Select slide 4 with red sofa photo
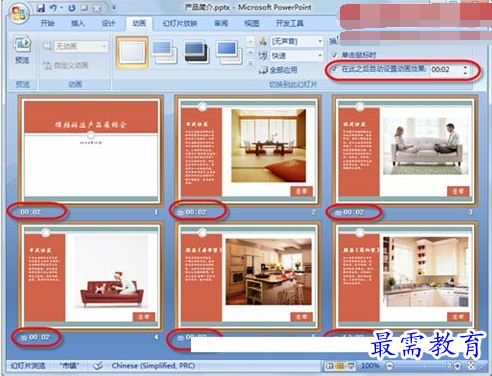Screen dimensions: 492x376 pyautogui.click(x=91, y=276)
